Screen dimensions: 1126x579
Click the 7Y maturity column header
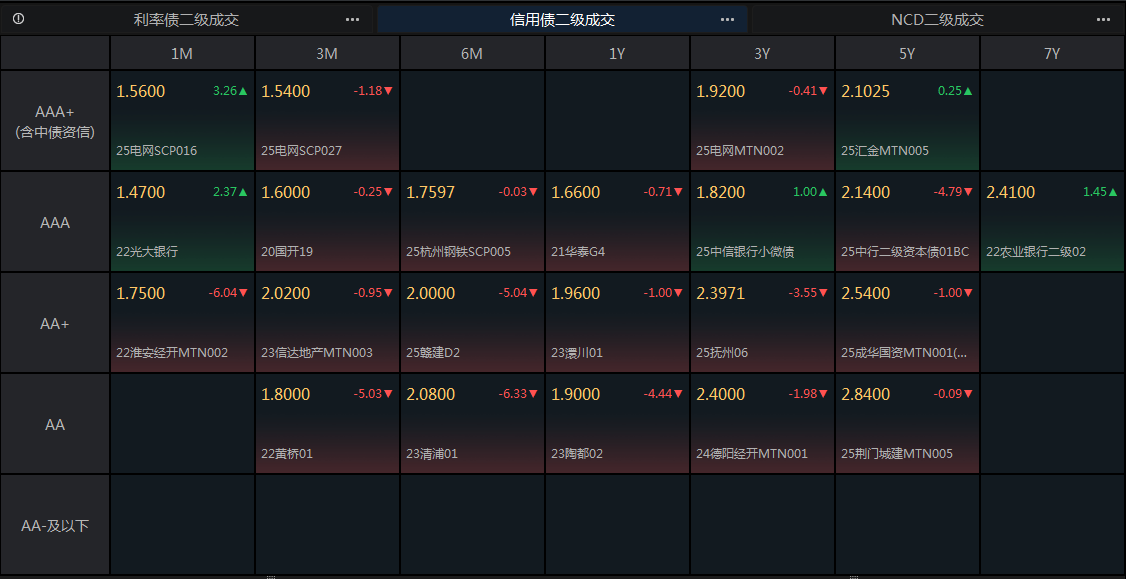tap(1052, 54)
